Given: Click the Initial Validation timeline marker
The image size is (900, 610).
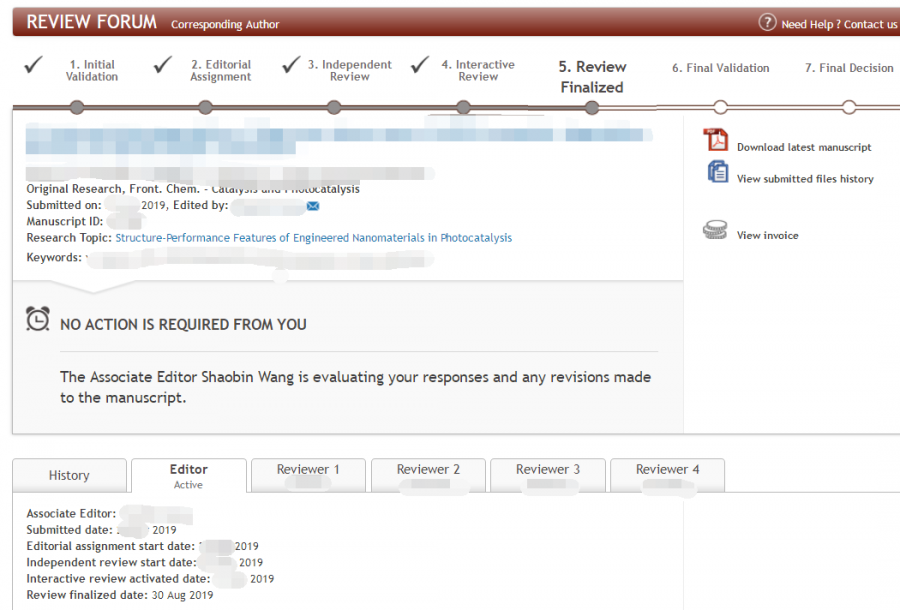Looking at the screenshot, I should tap(77, 107).
